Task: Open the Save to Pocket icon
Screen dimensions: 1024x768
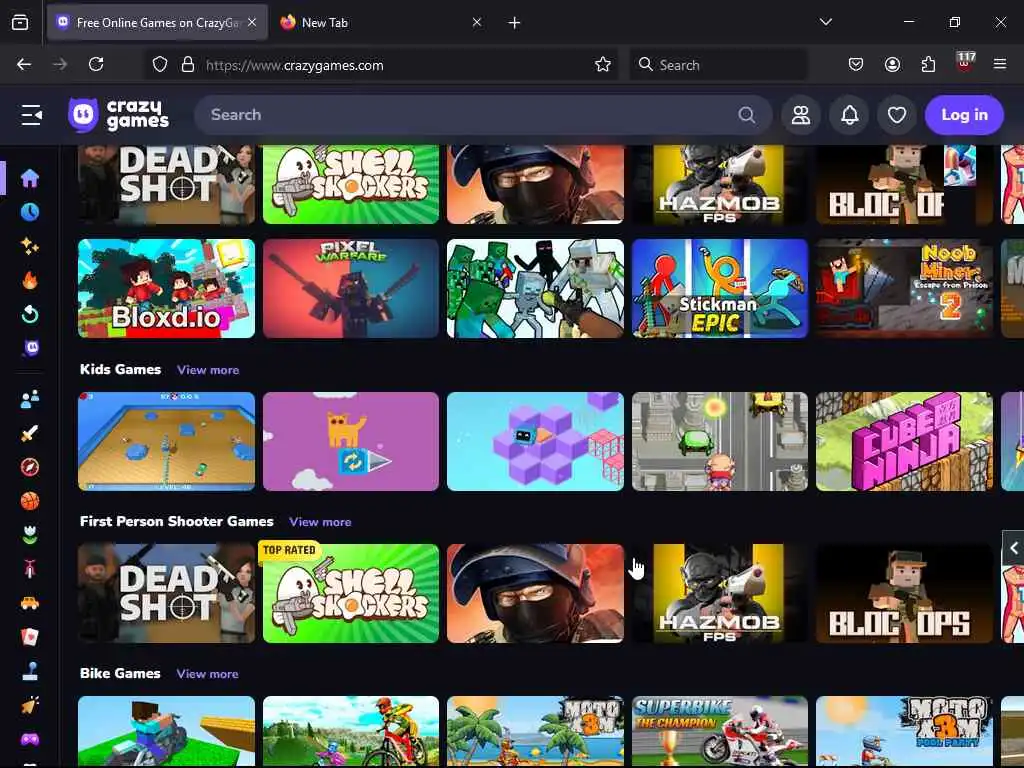Action: pos(856,64)
